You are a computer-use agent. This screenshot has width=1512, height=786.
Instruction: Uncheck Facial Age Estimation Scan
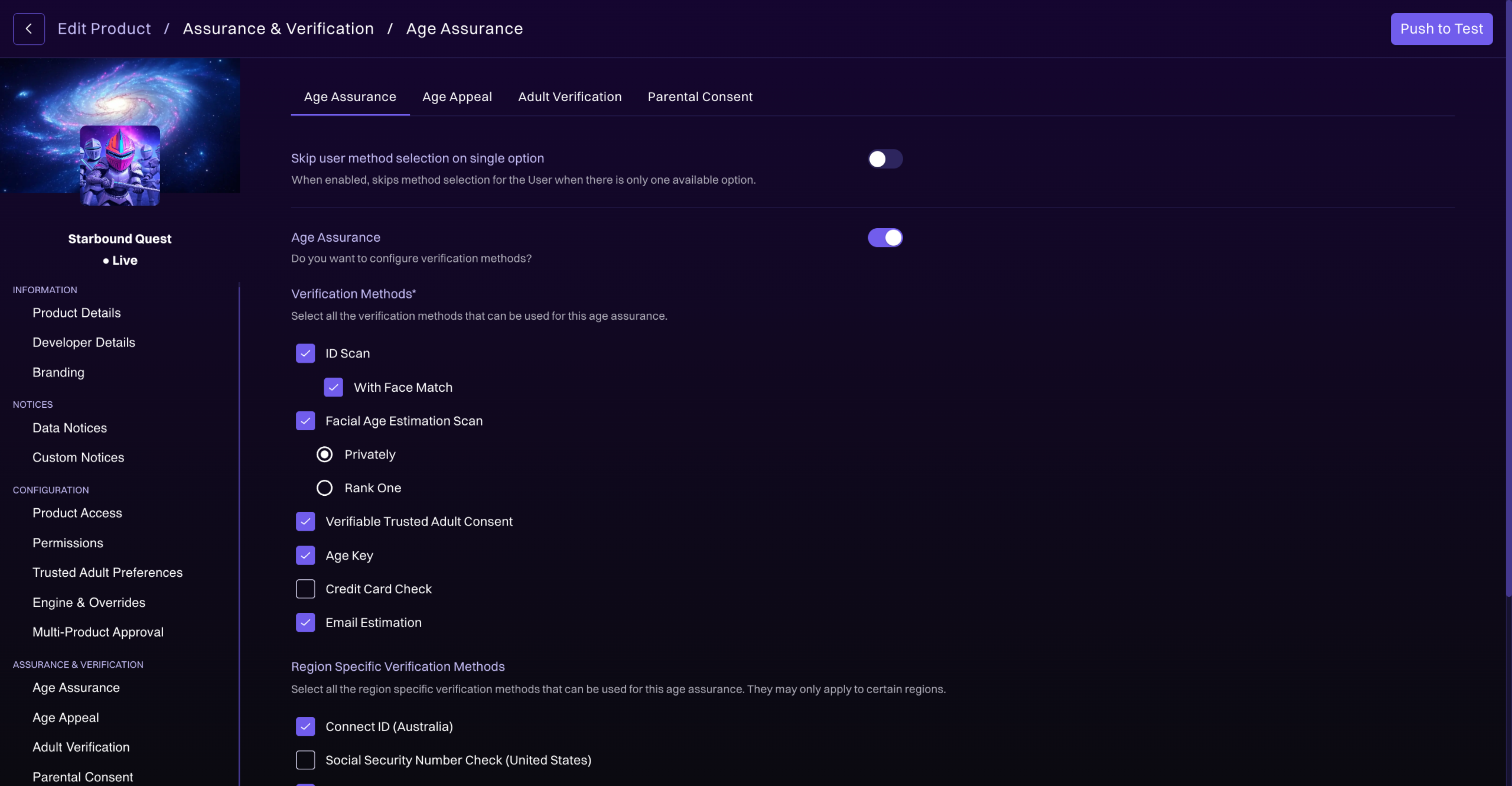[x=305, y=421]
